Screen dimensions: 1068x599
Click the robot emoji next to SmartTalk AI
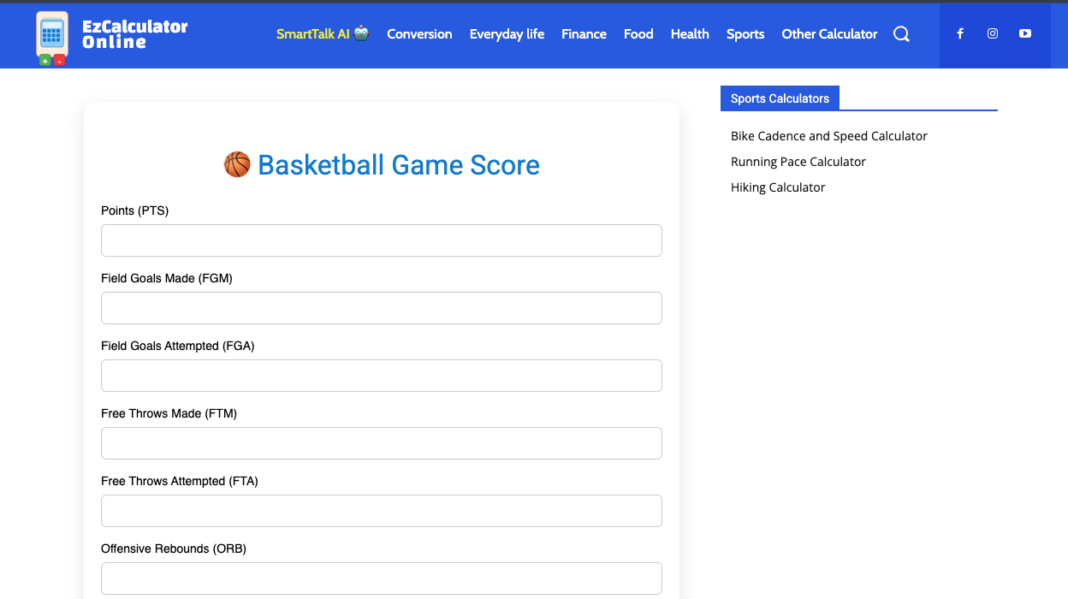click(359, 32)
